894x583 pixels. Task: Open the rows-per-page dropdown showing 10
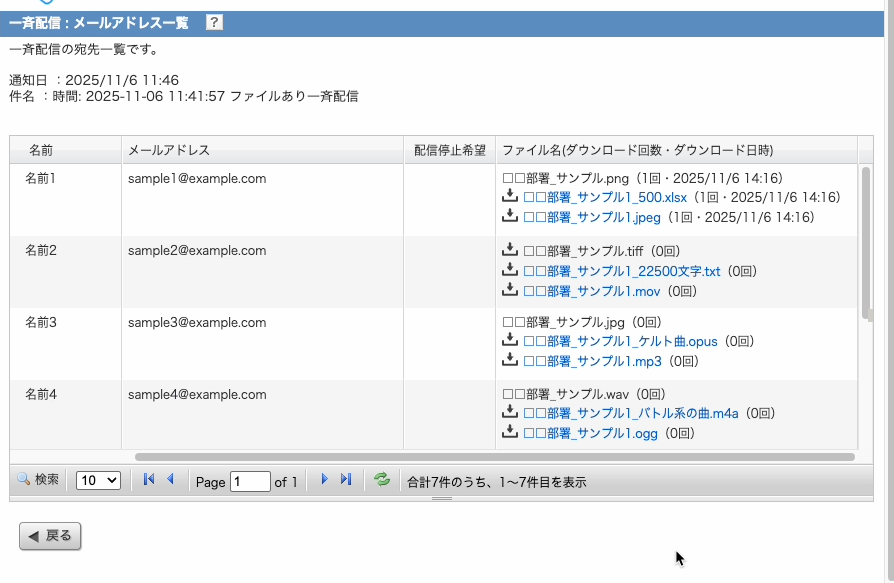click(98, 481)
